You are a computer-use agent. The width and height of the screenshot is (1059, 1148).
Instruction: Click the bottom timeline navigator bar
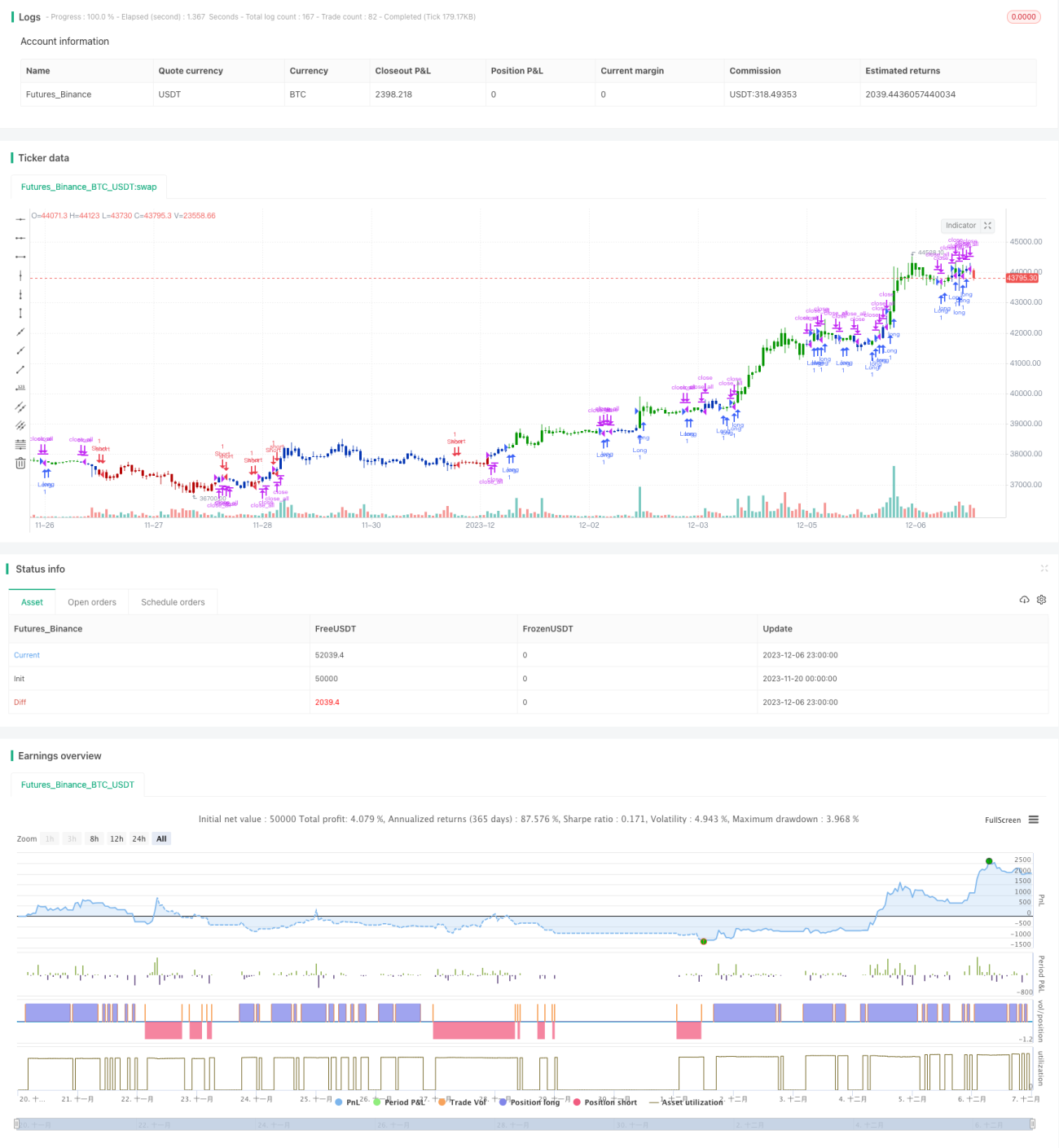coord(525,1124)
